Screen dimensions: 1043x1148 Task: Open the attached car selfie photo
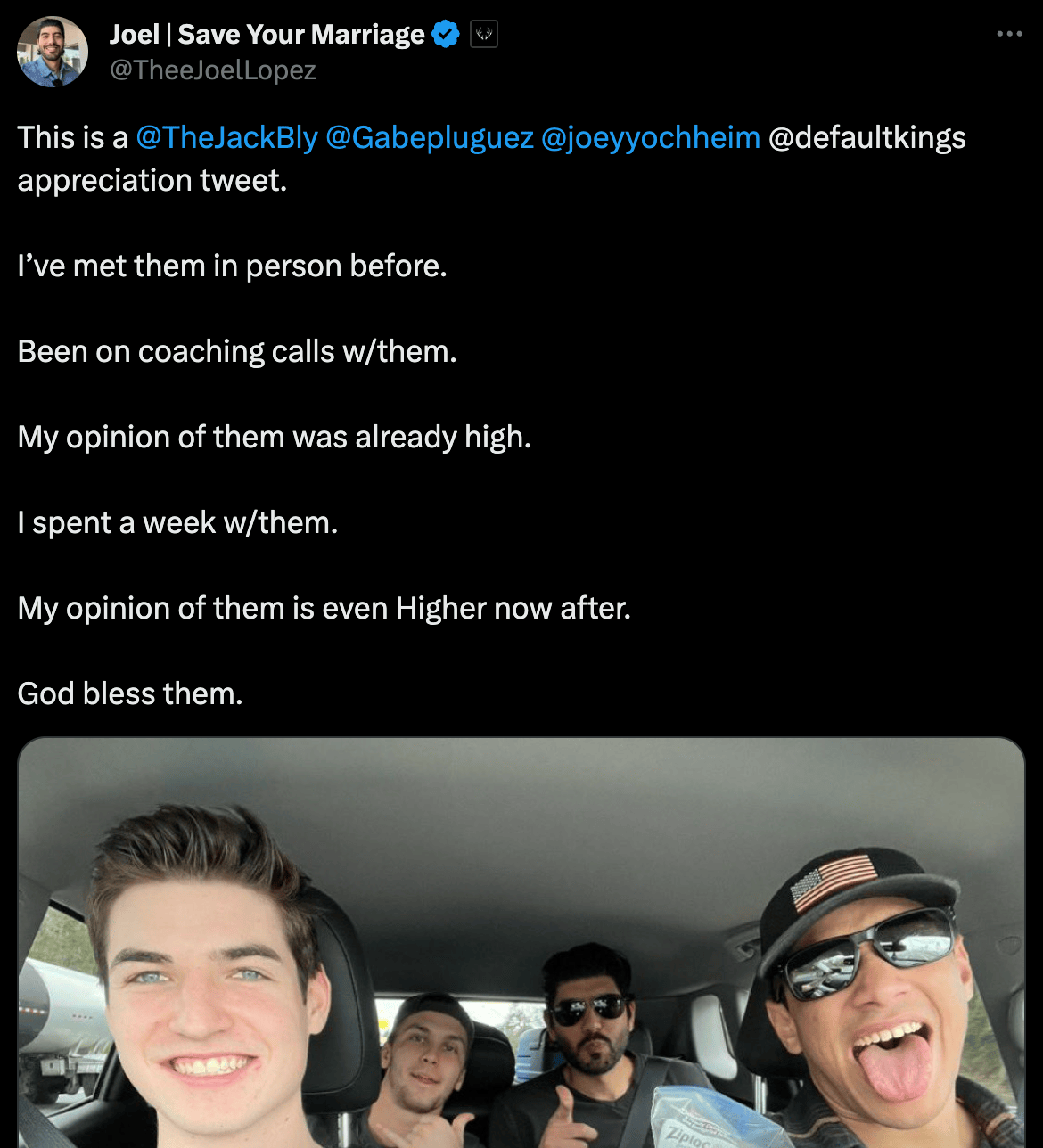[x=521, y=943]
